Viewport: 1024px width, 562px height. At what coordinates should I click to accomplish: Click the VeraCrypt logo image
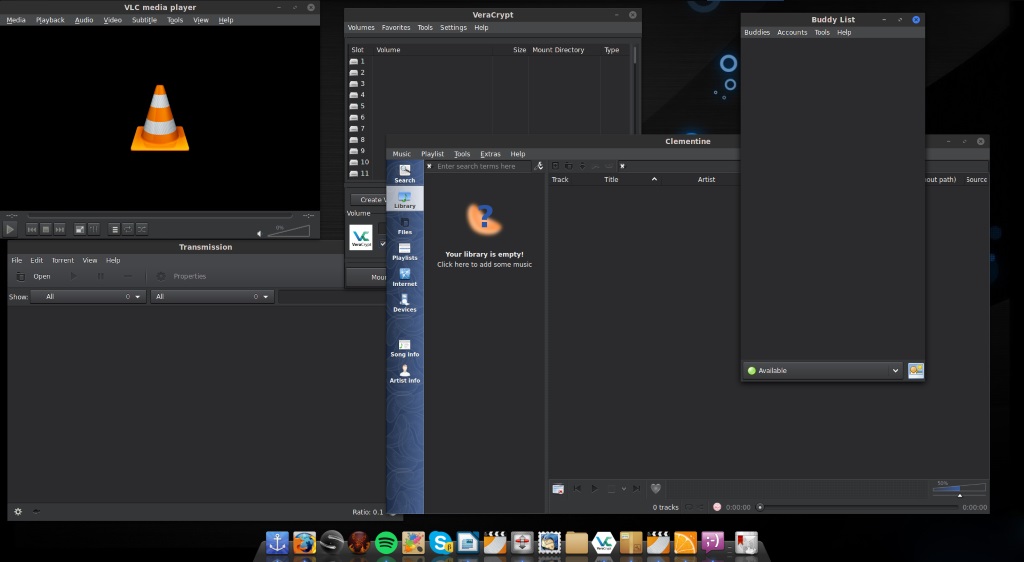(x=360, y=237)
